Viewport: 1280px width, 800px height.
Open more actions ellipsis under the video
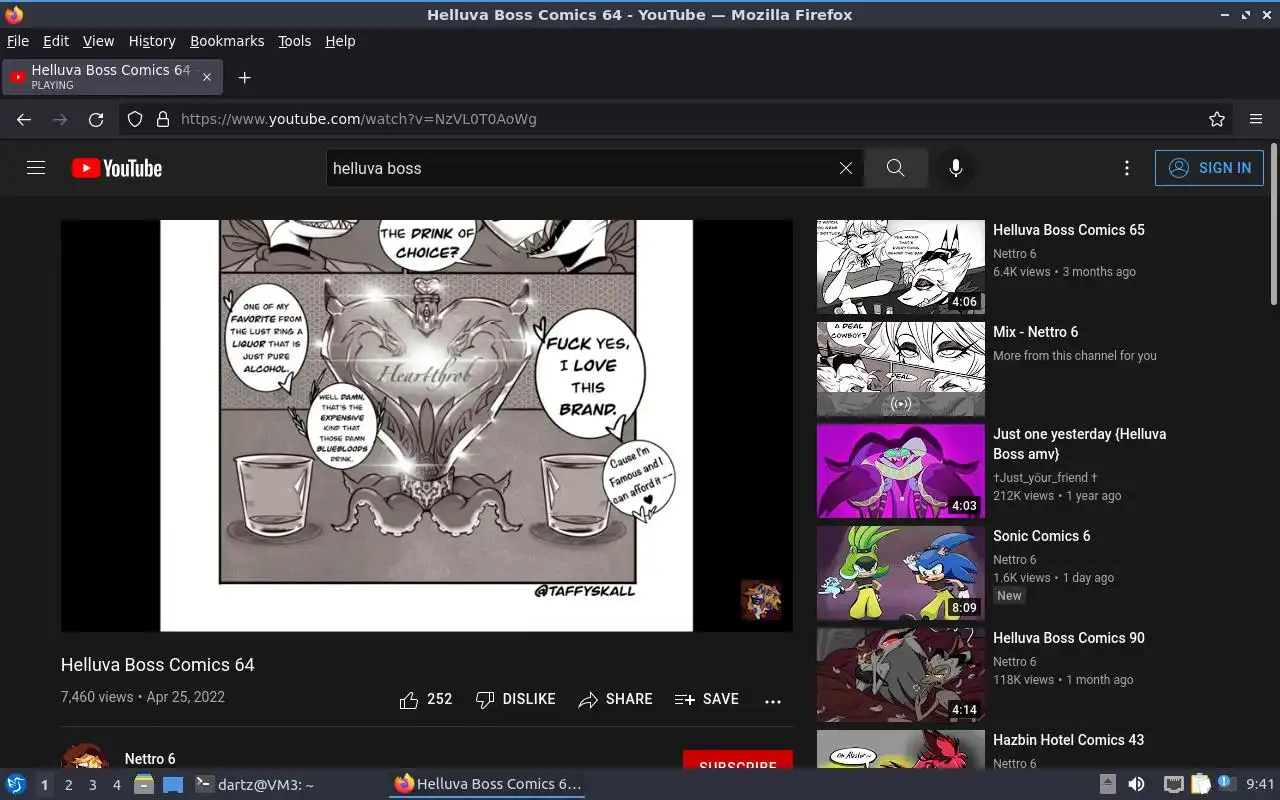click(773, 701)
